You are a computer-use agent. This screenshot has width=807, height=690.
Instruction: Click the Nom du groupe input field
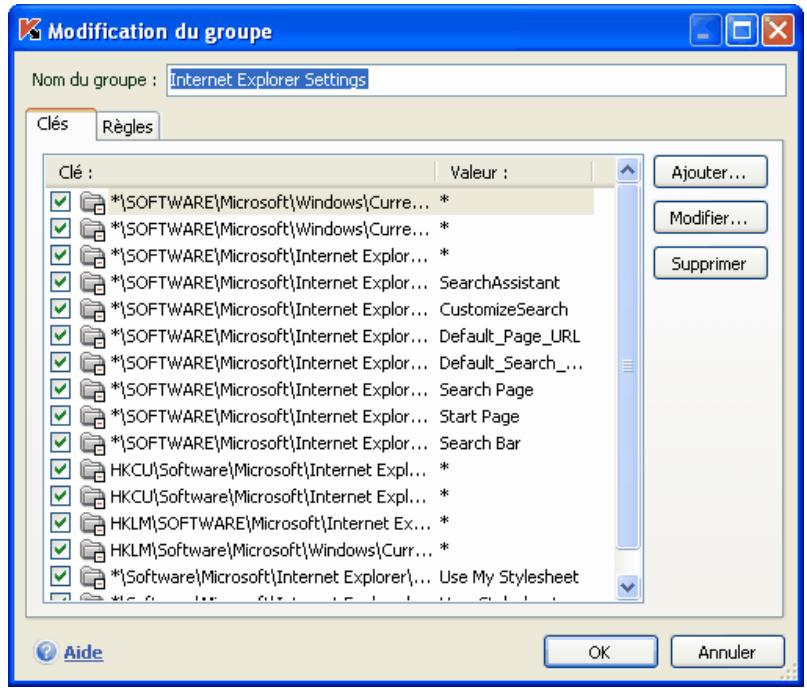pos(476,80)
